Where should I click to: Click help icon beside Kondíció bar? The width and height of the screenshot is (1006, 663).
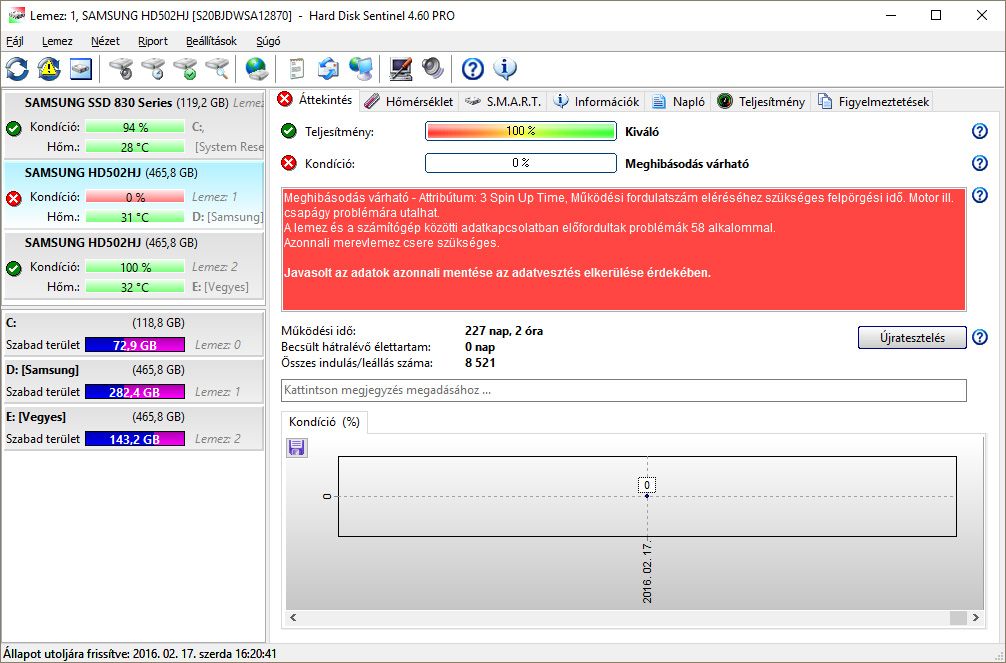click(980, 163)
